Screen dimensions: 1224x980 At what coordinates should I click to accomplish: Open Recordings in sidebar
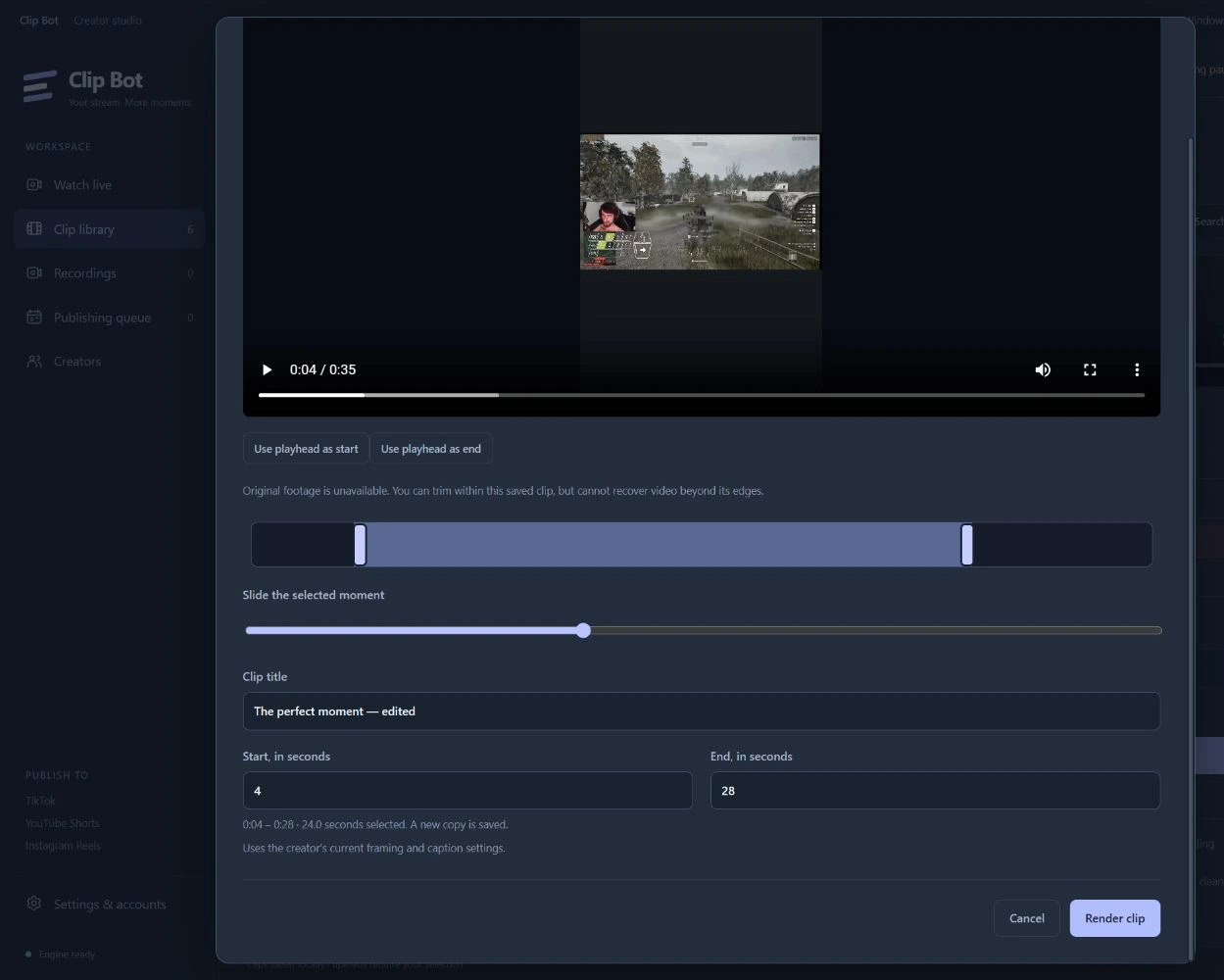109,272
